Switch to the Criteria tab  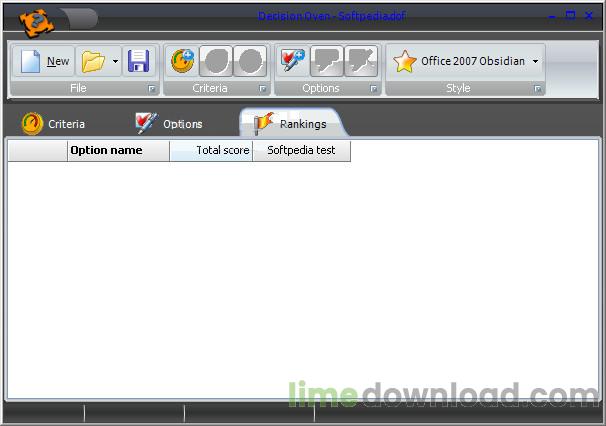[x=54, y=124]
